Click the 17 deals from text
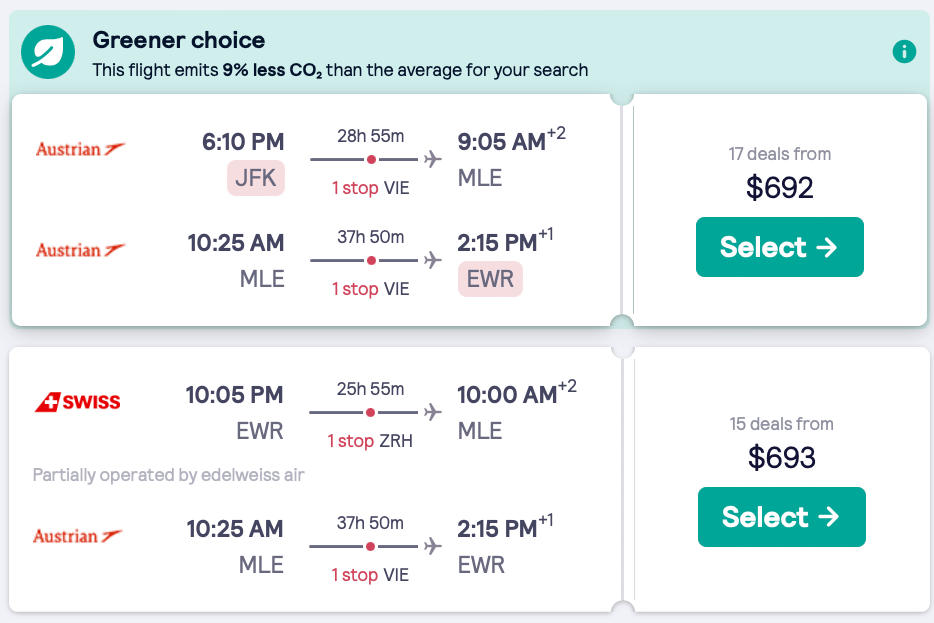Image resolution: width=934 pixels, height=623 pixels. pos(780,154)
